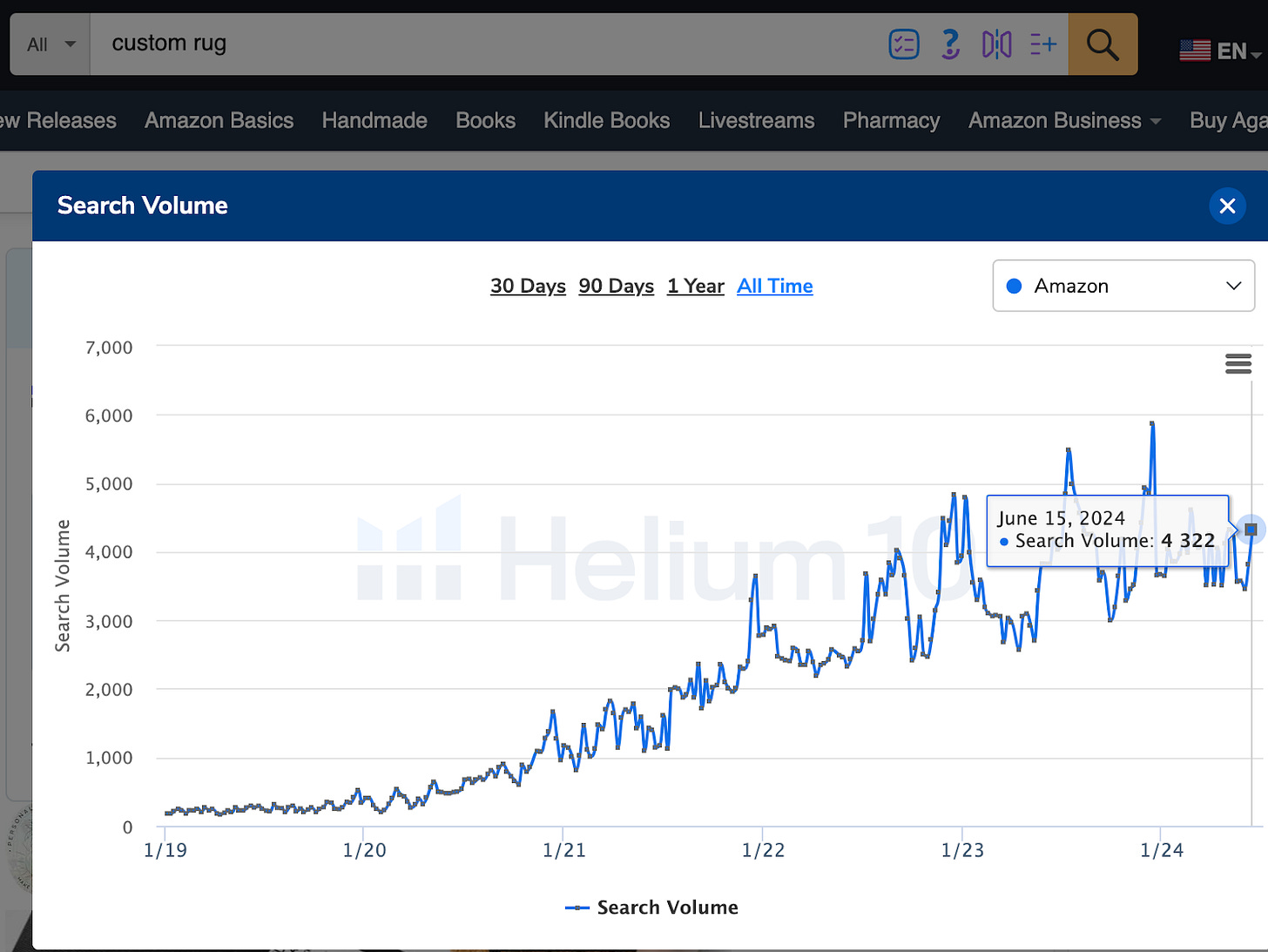This screenshot has width=1268, height=952.
Task: Click the 1/19 x-axis label
Action: (x=165, y=850)
